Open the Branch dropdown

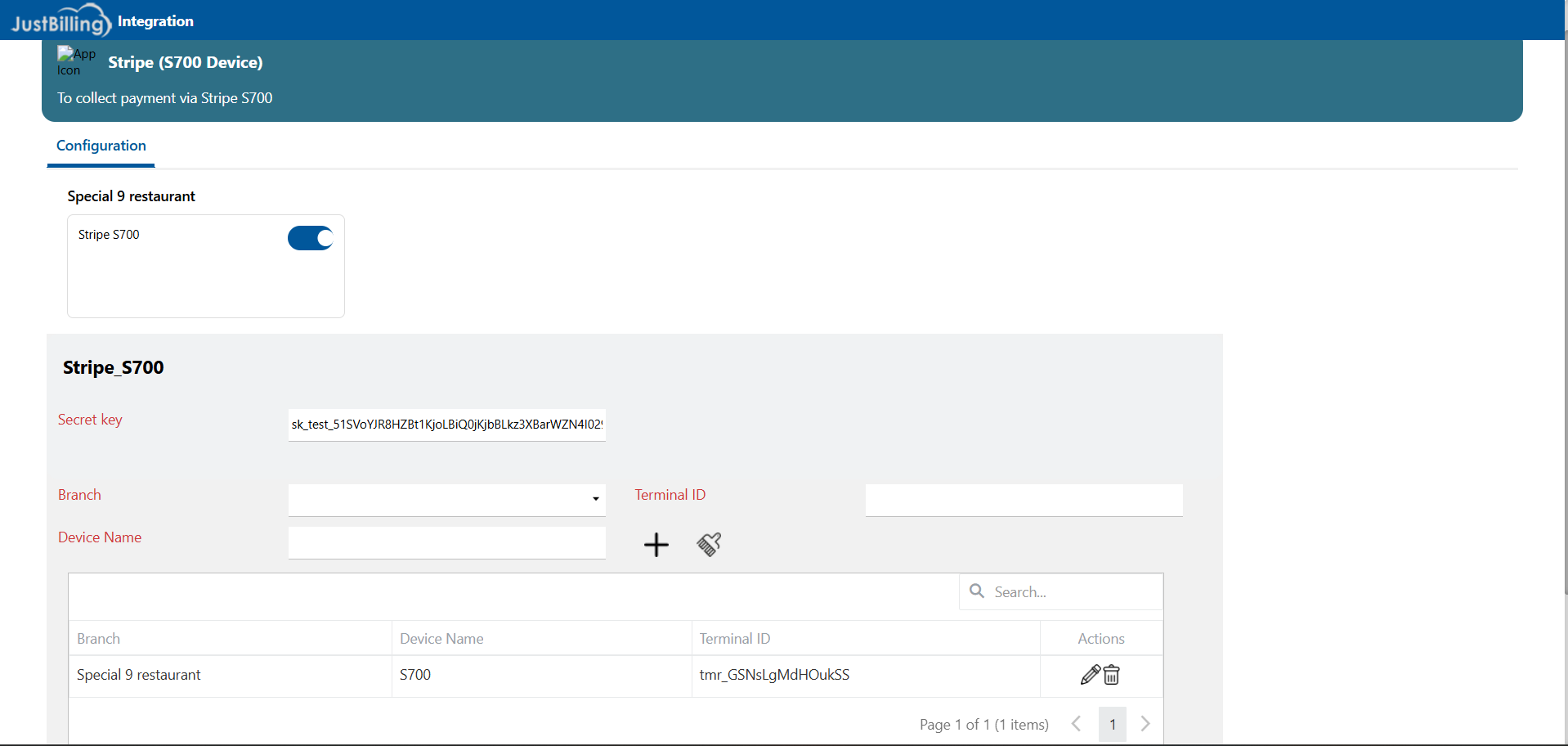pos(446,499)
